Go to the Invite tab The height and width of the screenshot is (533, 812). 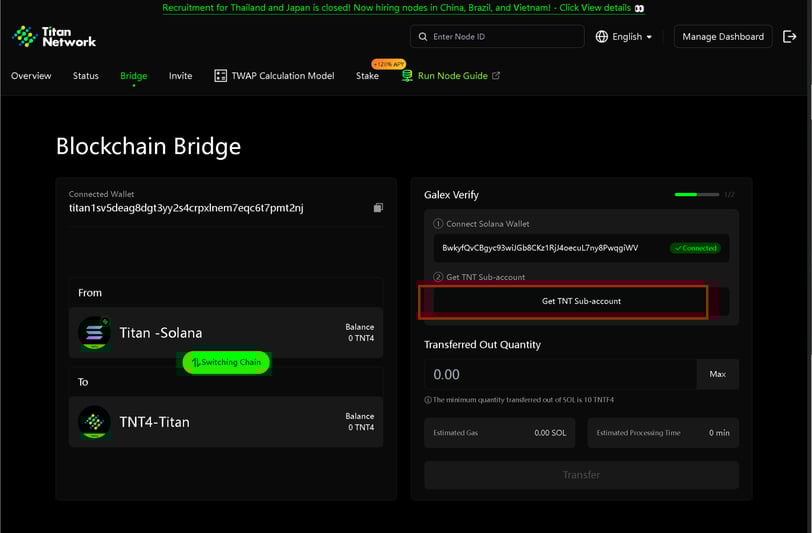180,76
